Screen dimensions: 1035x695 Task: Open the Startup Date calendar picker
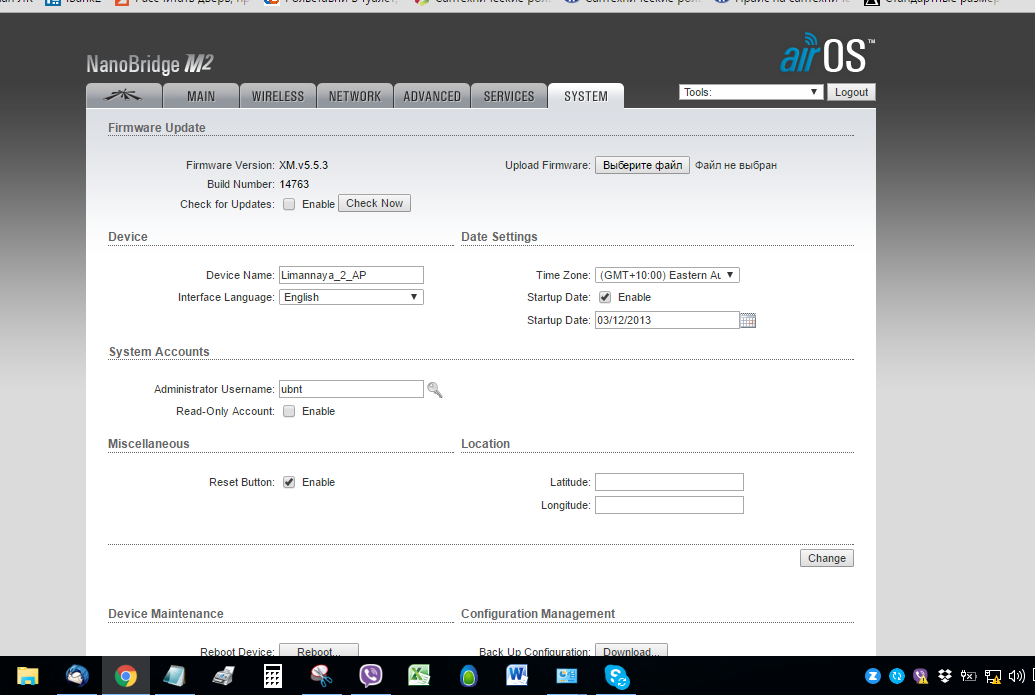click(x=748, y=321)
